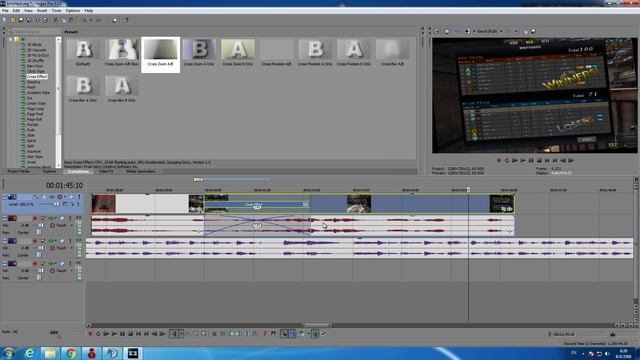Screen dimensions: 640x360
Task: Click the Delete X icon in bottom toolbar
Action: click(214, 334)
